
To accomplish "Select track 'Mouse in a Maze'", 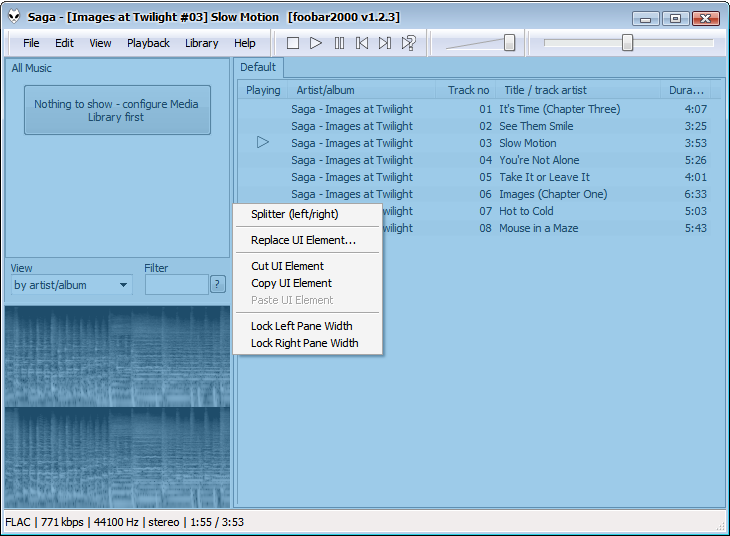I will click(539, 228).
